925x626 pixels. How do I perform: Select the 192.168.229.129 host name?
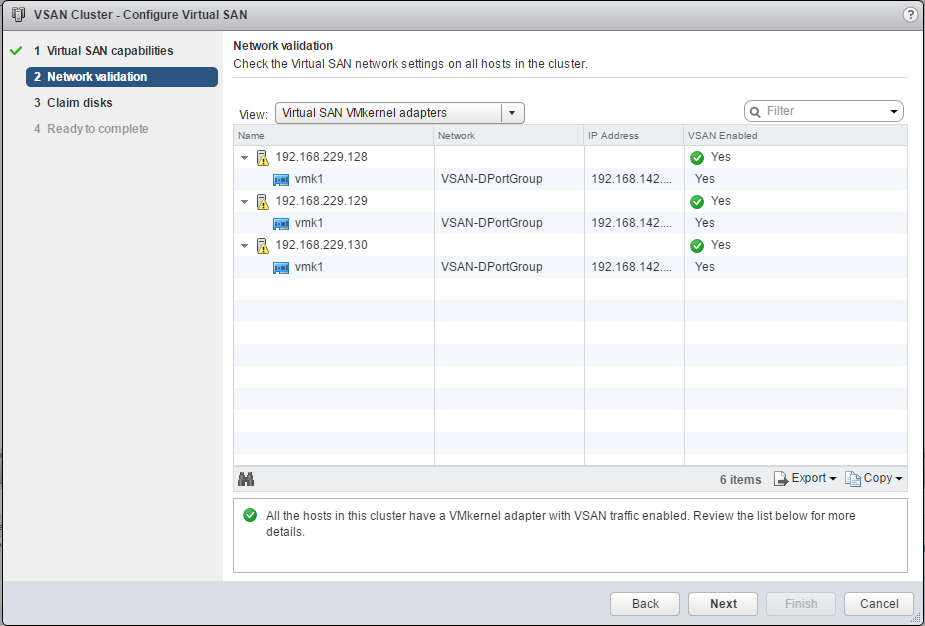pos(322,201)
